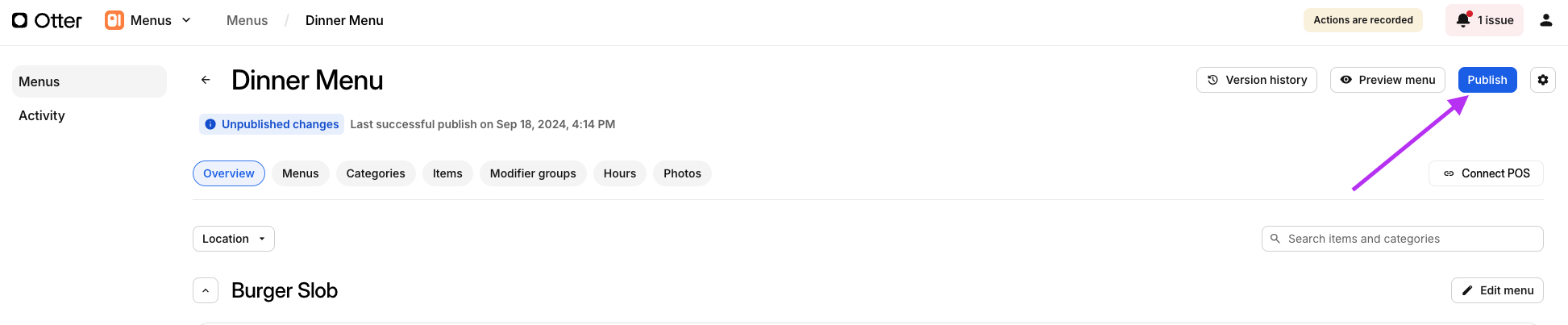Open the Menus app switcher dropdown

(186, 20)
